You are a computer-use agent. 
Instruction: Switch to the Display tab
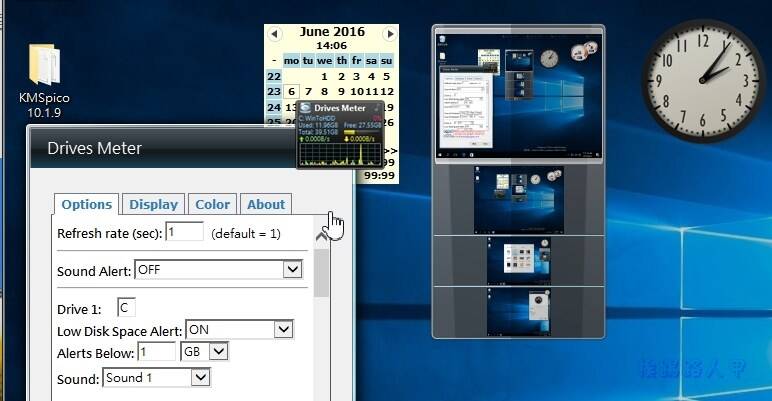(153, 204)
